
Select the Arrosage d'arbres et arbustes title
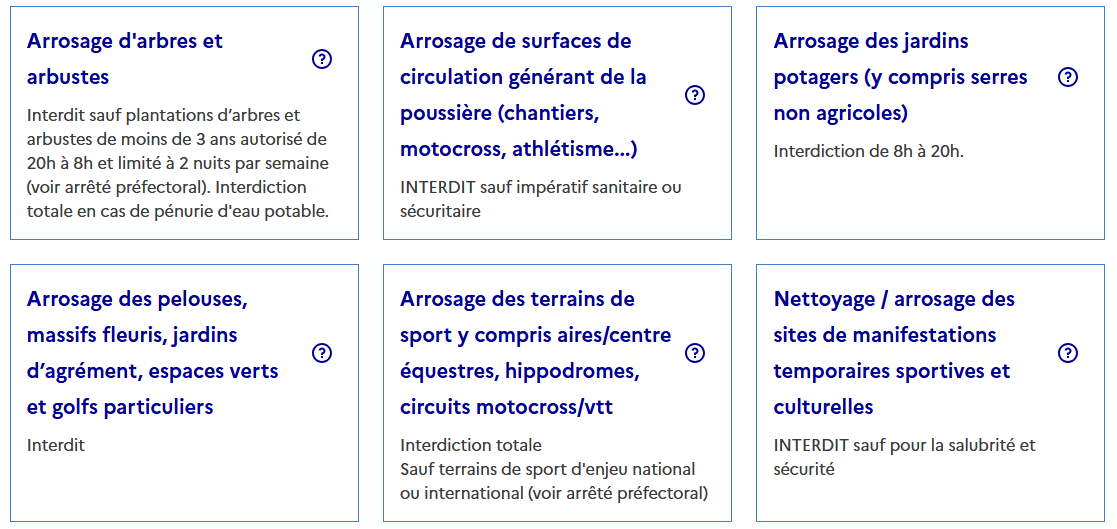coord(125,59)
